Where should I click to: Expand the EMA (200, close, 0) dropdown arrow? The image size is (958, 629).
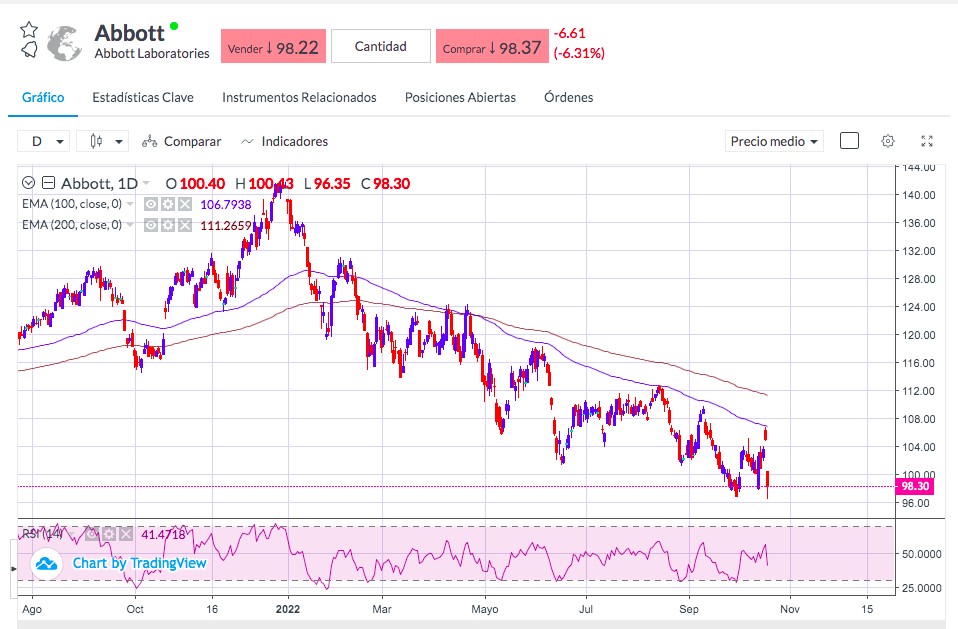click(x=130, y=225)
